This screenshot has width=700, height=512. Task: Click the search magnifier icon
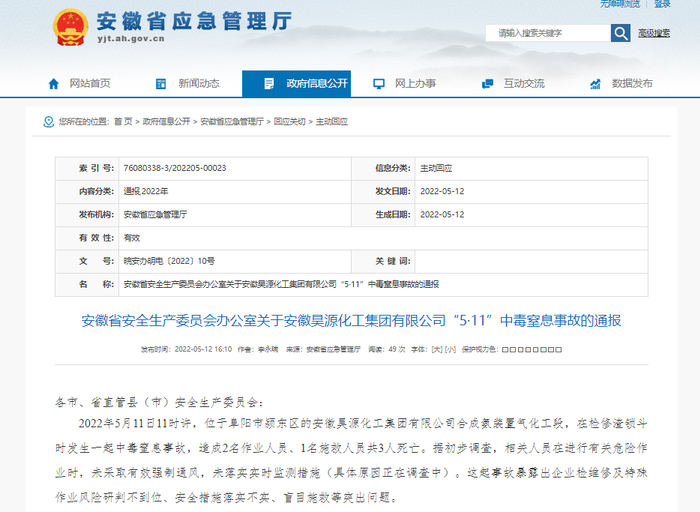coord(620,33)
